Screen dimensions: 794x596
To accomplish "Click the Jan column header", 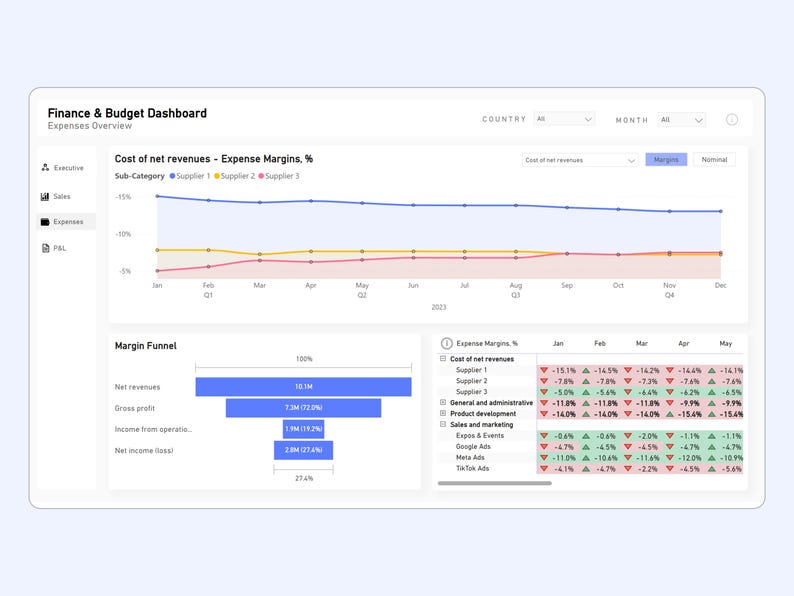I will [558, 343].
